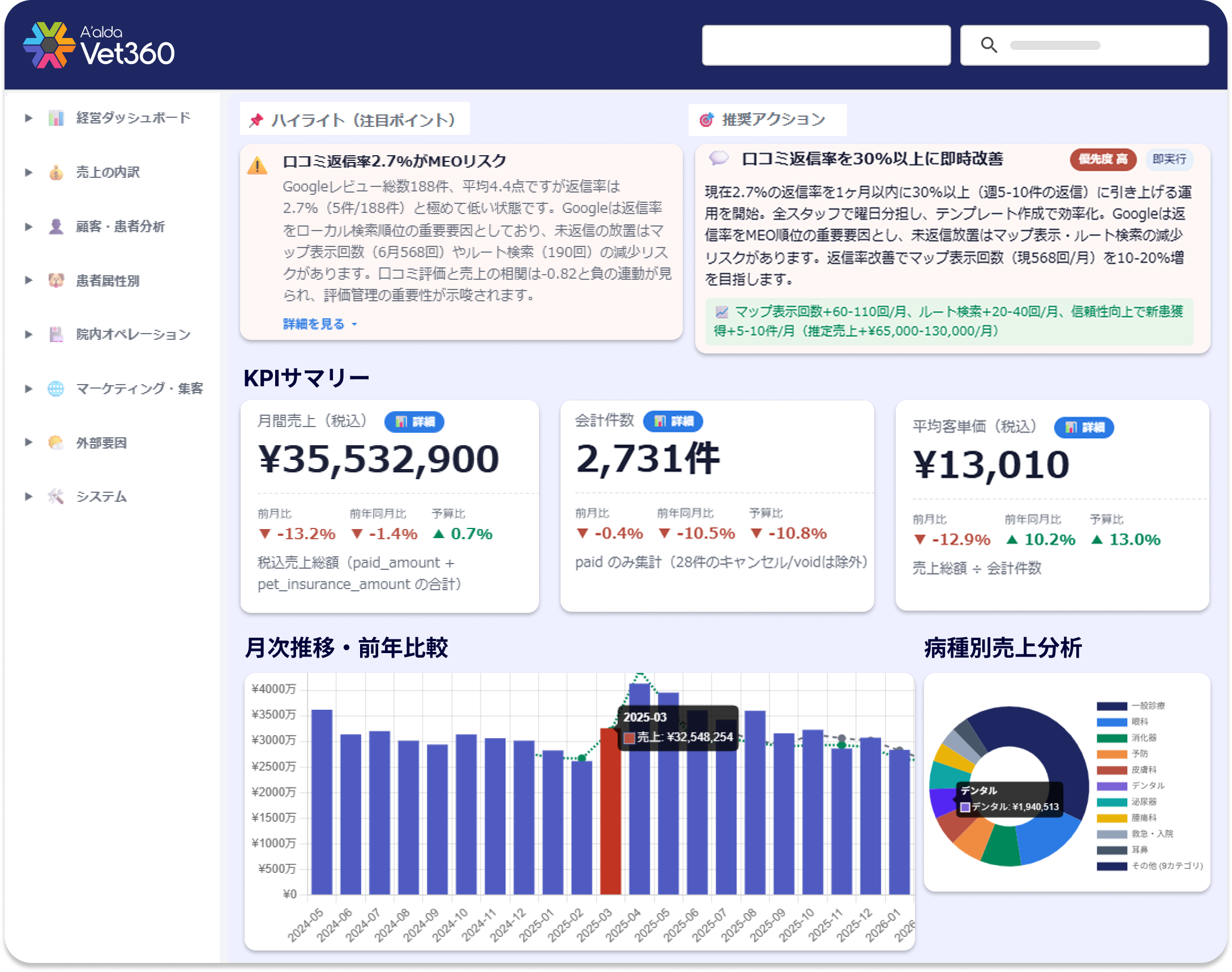Click the dog face icon beside 患者属性別
Screen dimensions: 1232x972
tap(55, 280)
